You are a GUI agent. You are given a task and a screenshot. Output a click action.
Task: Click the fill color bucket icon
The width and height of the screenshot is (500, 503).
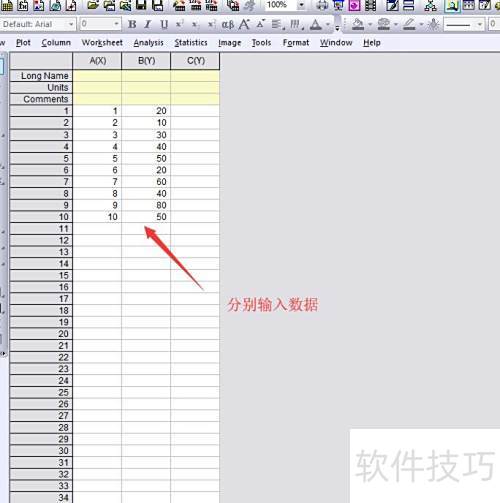[358, 24]
